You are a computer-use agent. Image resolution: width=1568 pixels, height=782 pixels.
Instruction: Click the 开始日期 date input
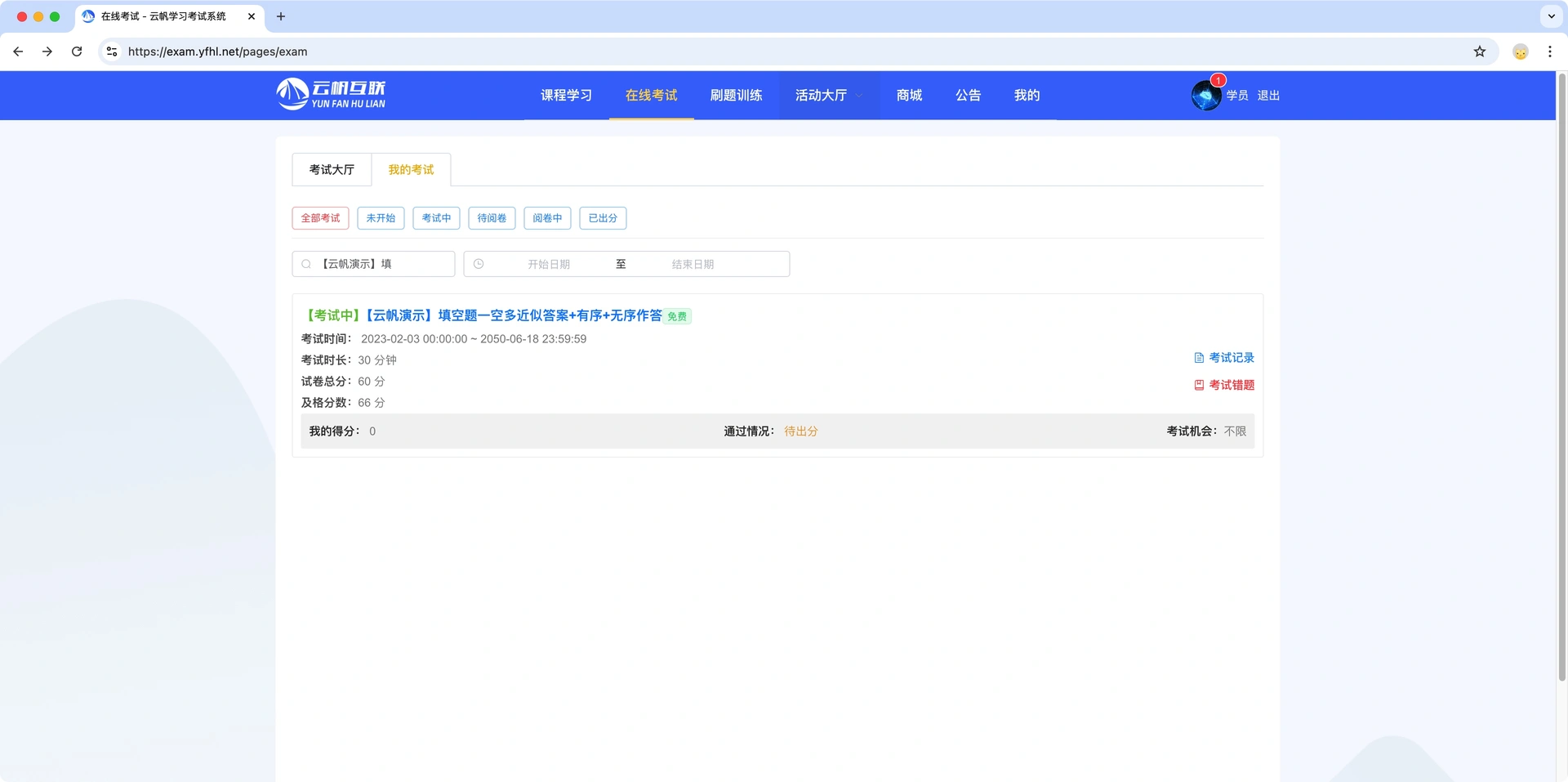[x=549, y=264]
